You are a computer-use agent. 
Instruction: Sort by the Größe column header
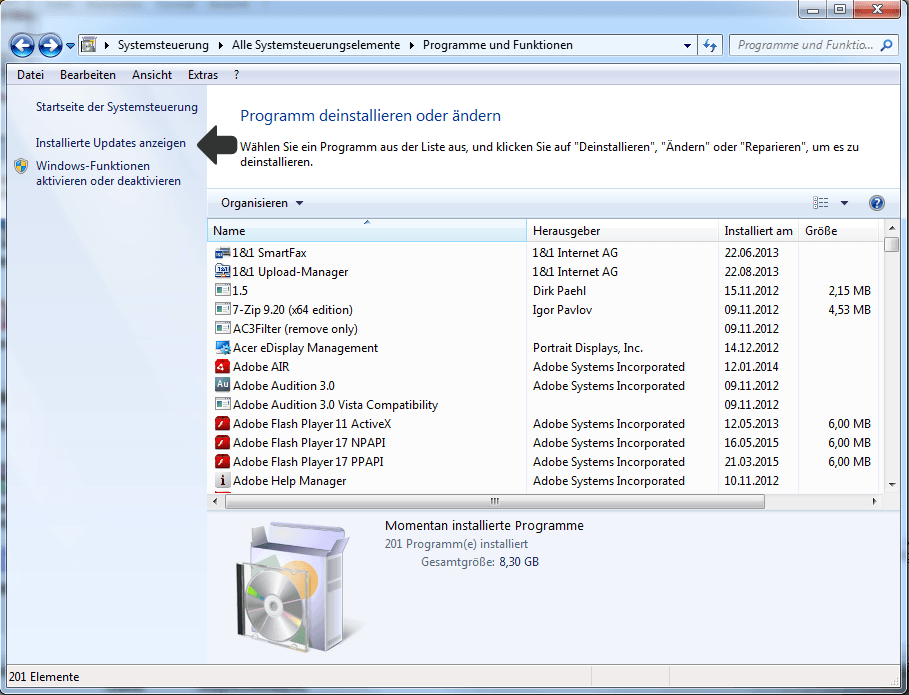coord(839,231)
